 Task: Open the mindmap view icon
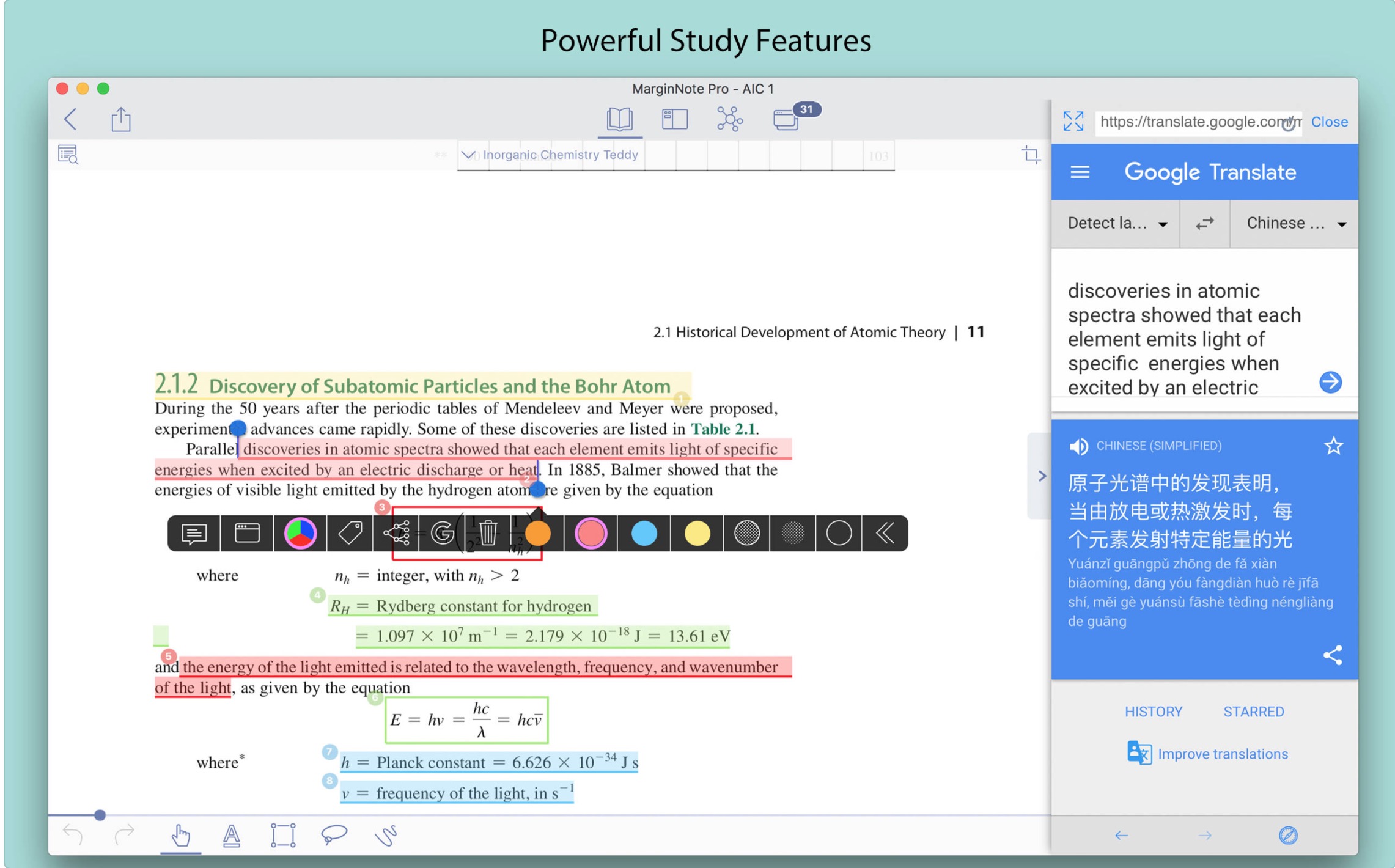[x=729, y=119]
